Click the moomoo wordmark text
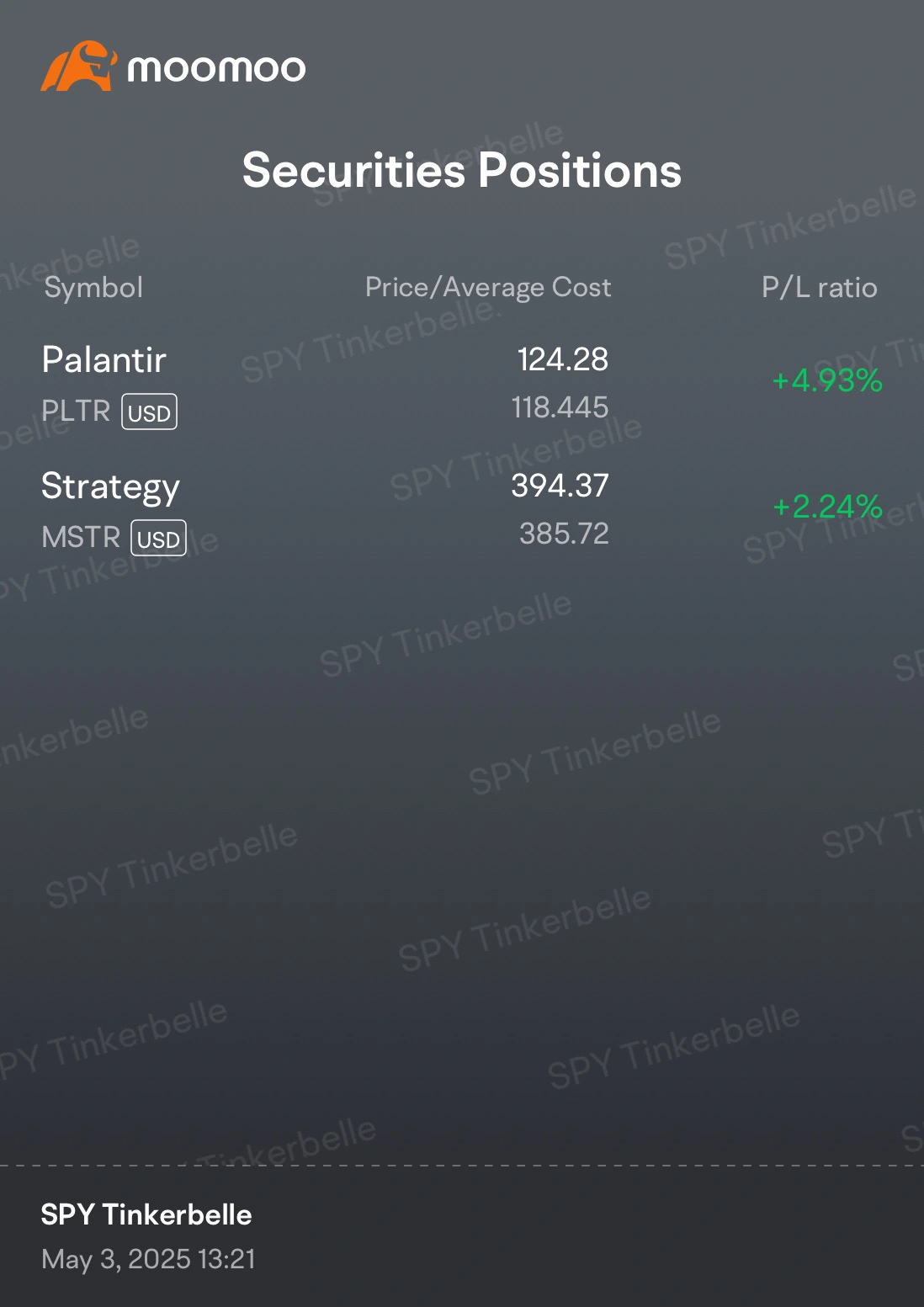This screenshot has height=1307, width=924. tap(216, 69)
